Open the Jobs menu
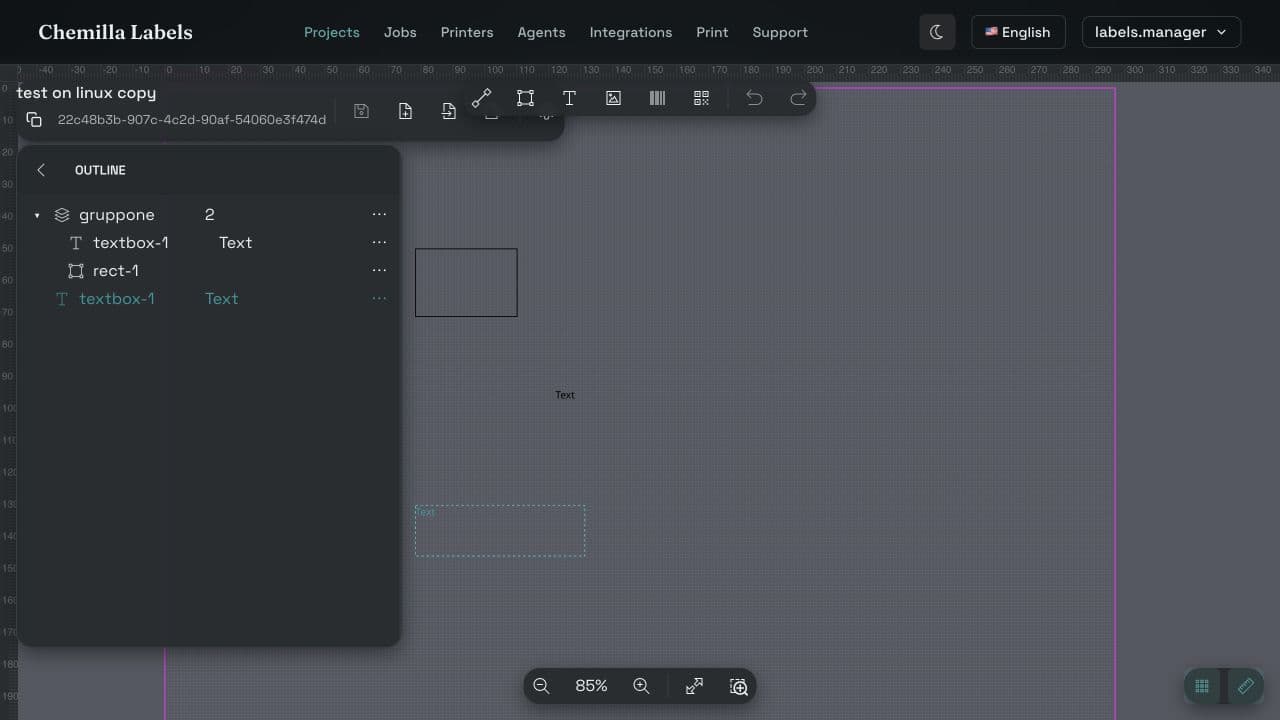 tap(400, 32)
